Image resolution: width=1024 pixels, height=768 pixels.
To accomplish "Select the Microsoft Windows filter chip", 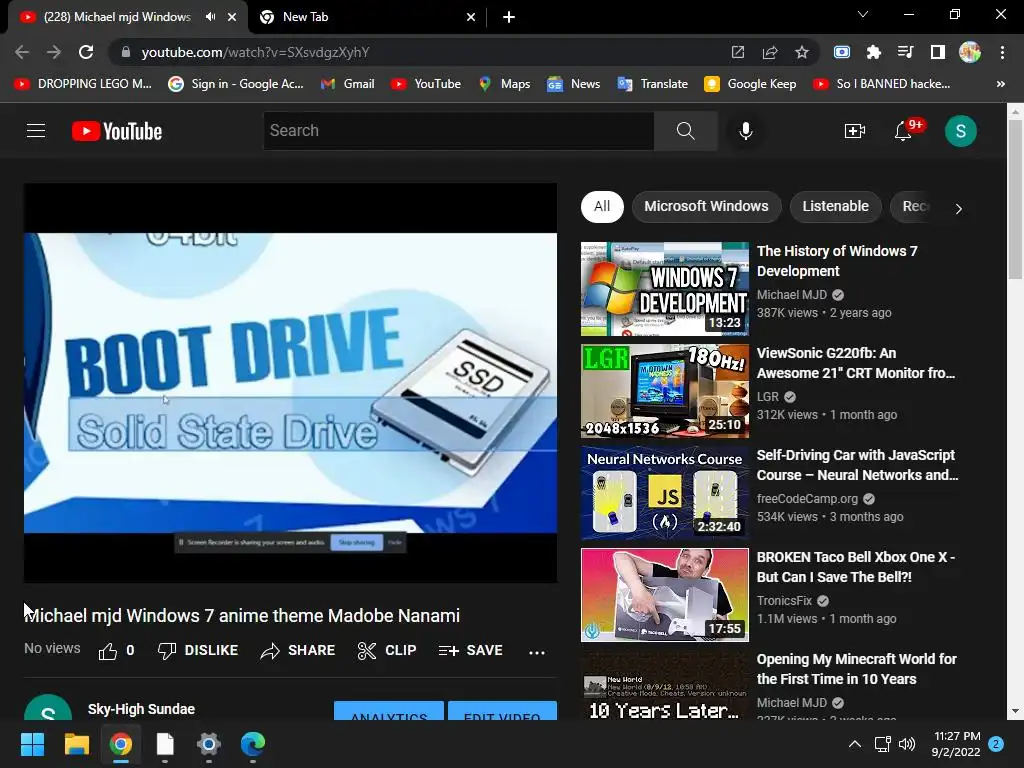I will [706, 206].
